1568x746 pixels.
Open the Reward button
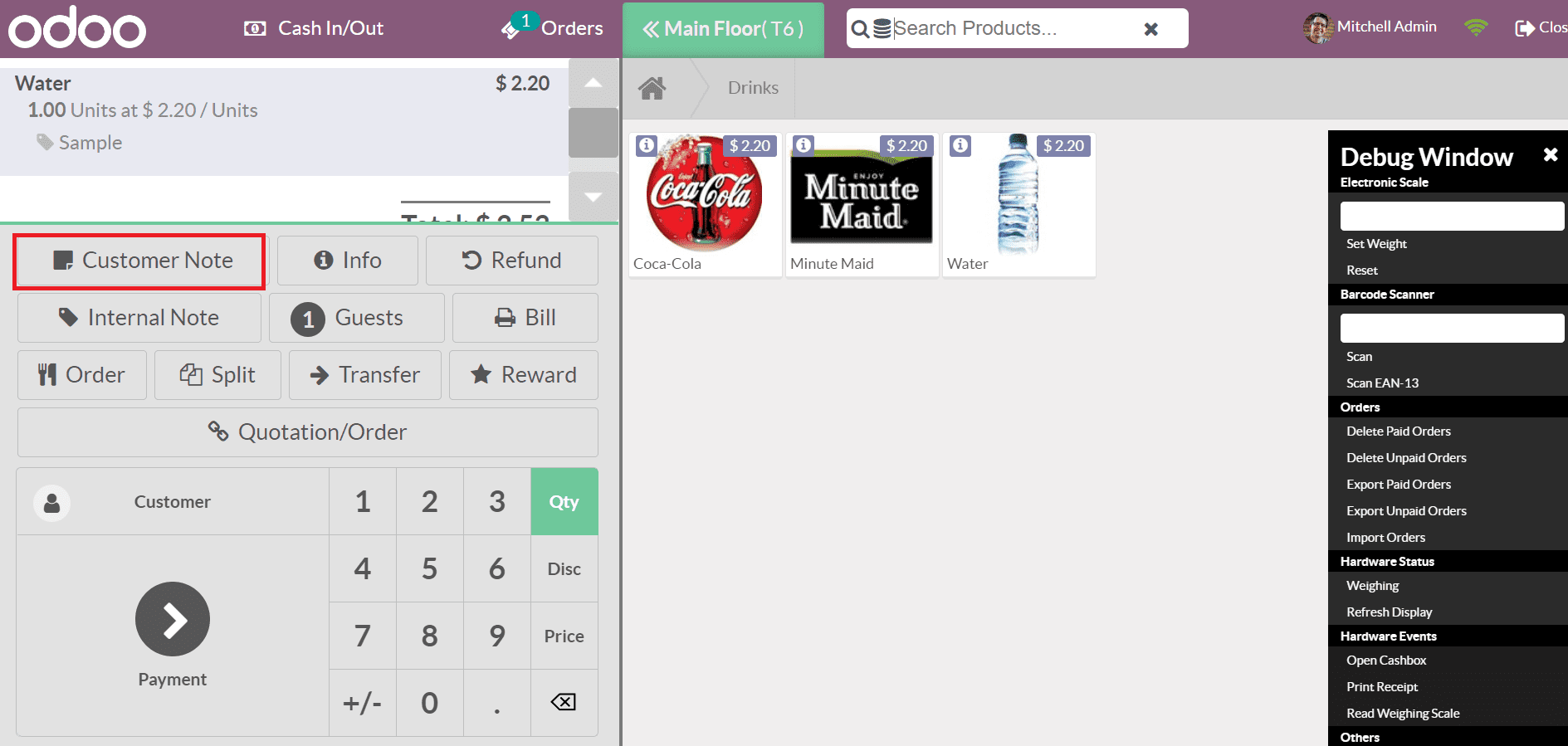(524, 375)
